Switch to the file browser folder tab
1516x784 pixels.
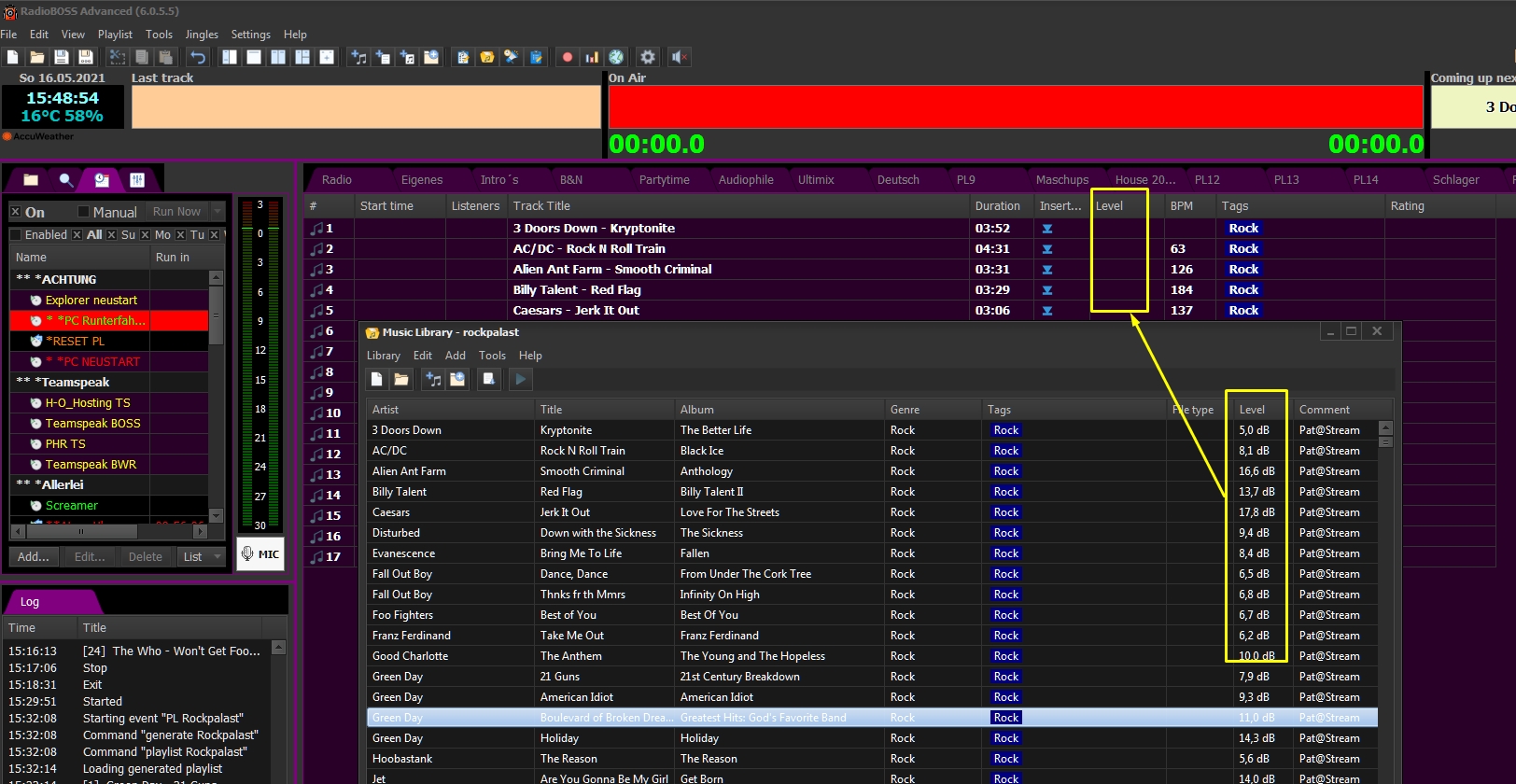click(31, 179)
